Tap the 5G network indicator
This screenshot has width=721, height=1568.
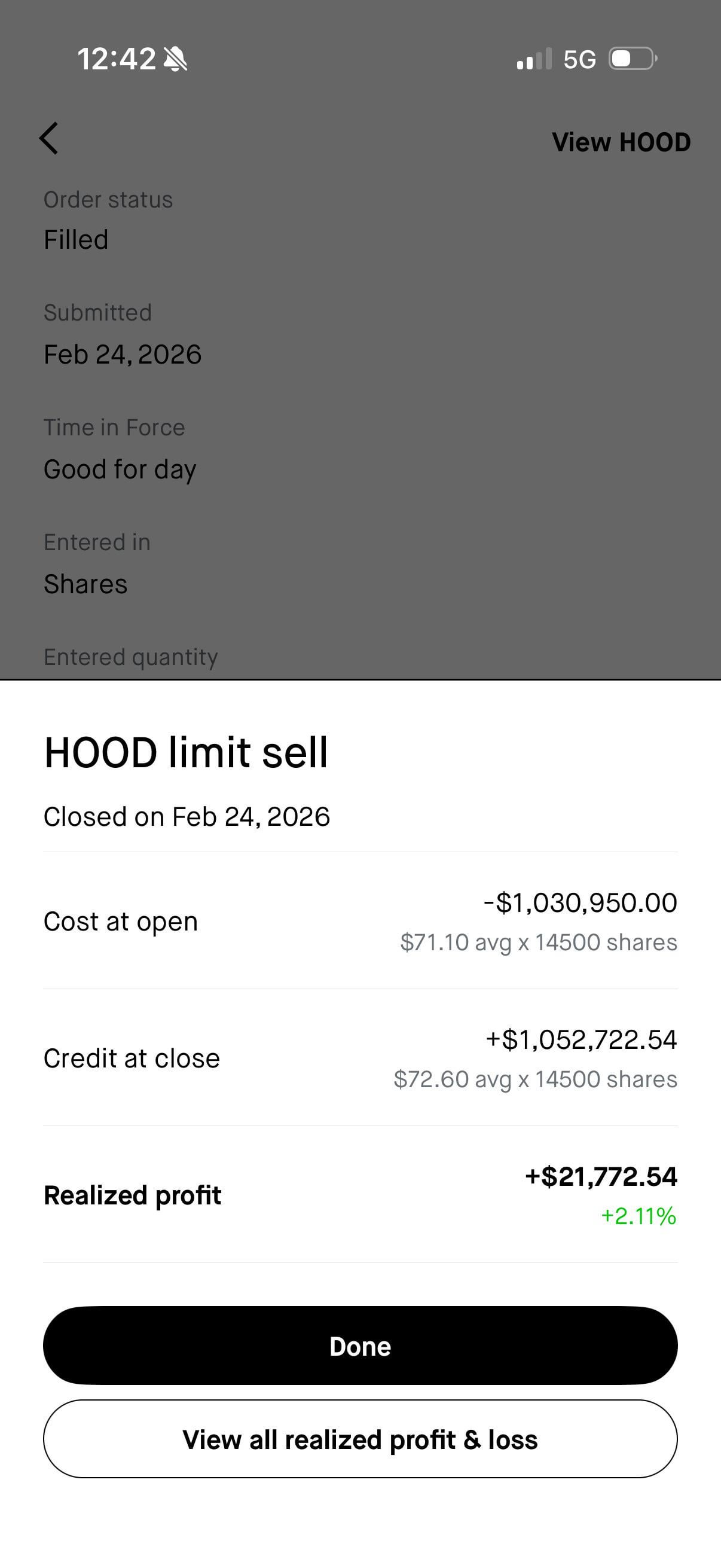[x=579, y=60]
